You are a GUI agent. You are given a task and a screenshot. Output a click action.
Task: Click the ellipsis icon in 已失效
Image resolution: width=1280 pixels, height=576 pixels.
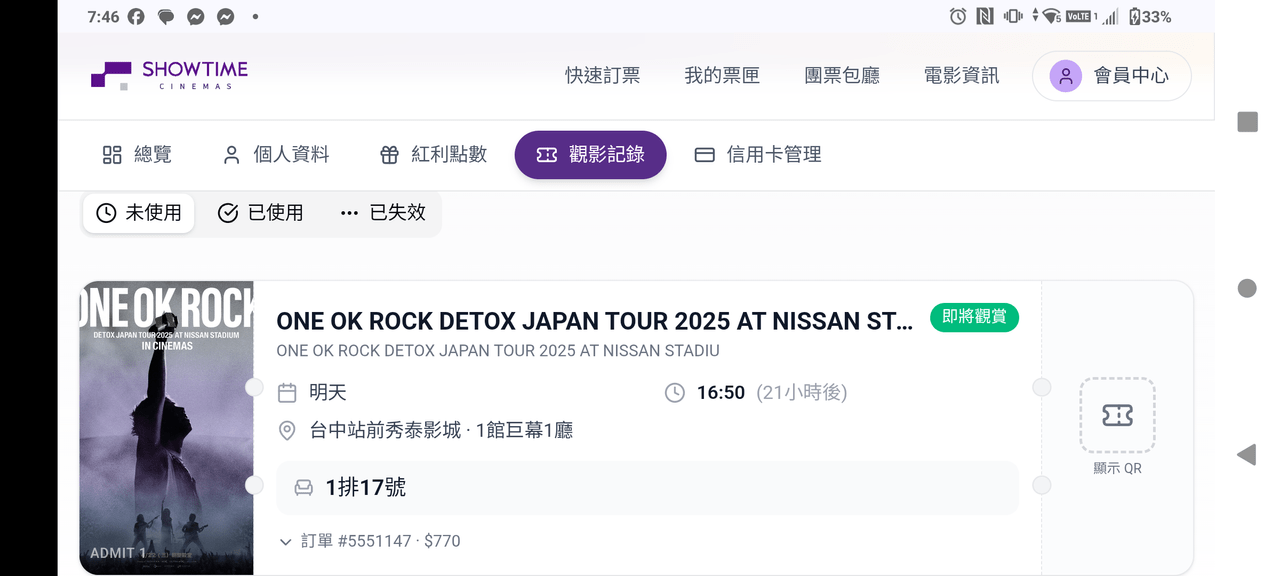(349, 213)
